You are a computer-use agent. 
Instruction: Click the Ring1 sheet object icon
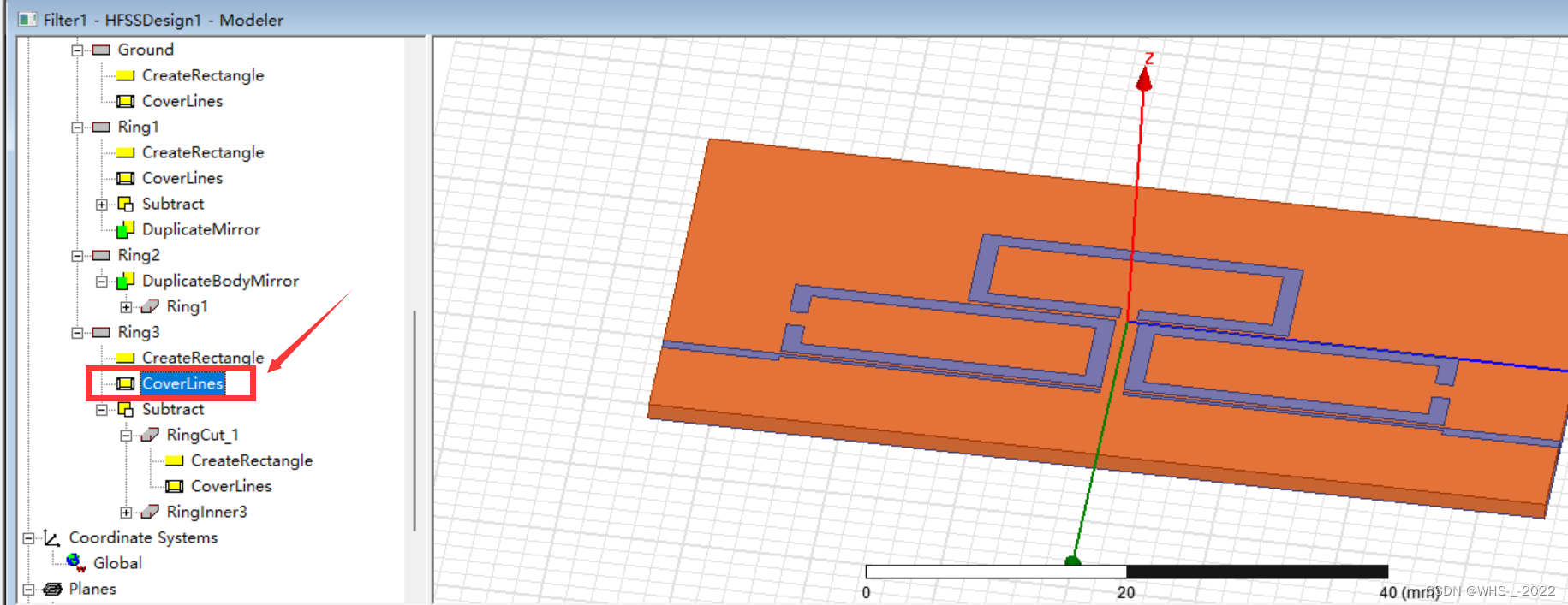pyautogui.click(x=101, y=128)
